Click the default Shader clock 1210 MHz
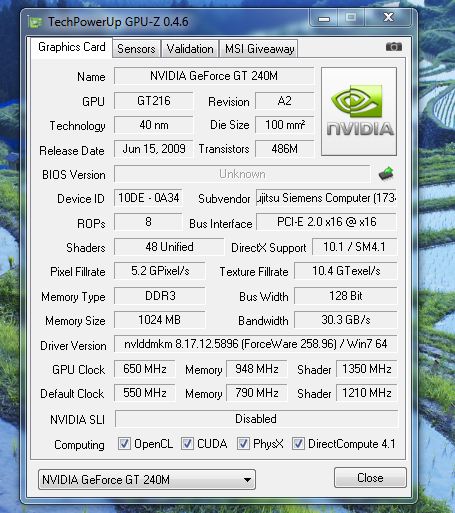This screenshot has width=455, height=513. pos(367,393)
